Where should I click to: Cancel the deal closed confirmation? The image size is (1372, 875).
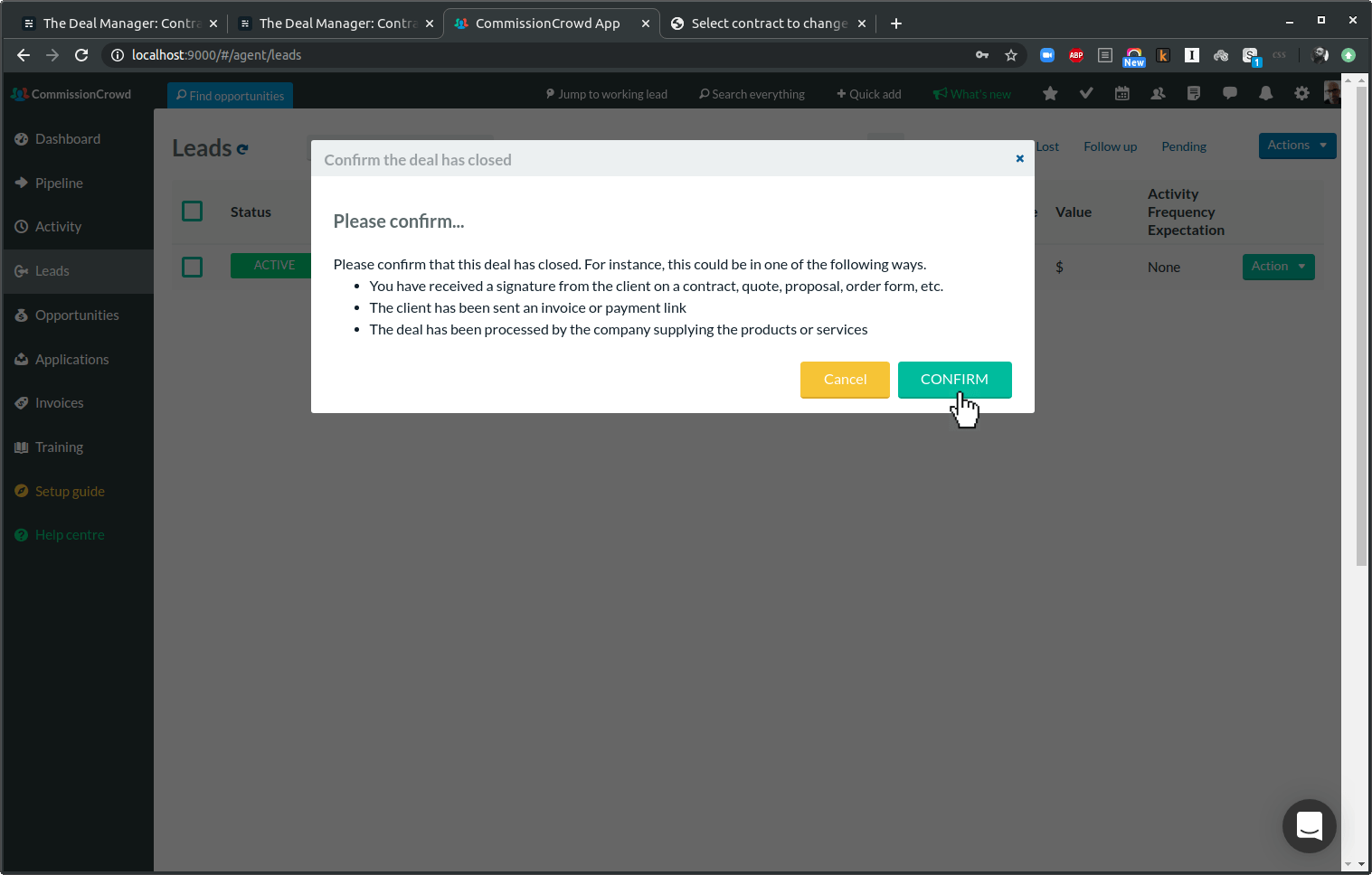[845, 380]
